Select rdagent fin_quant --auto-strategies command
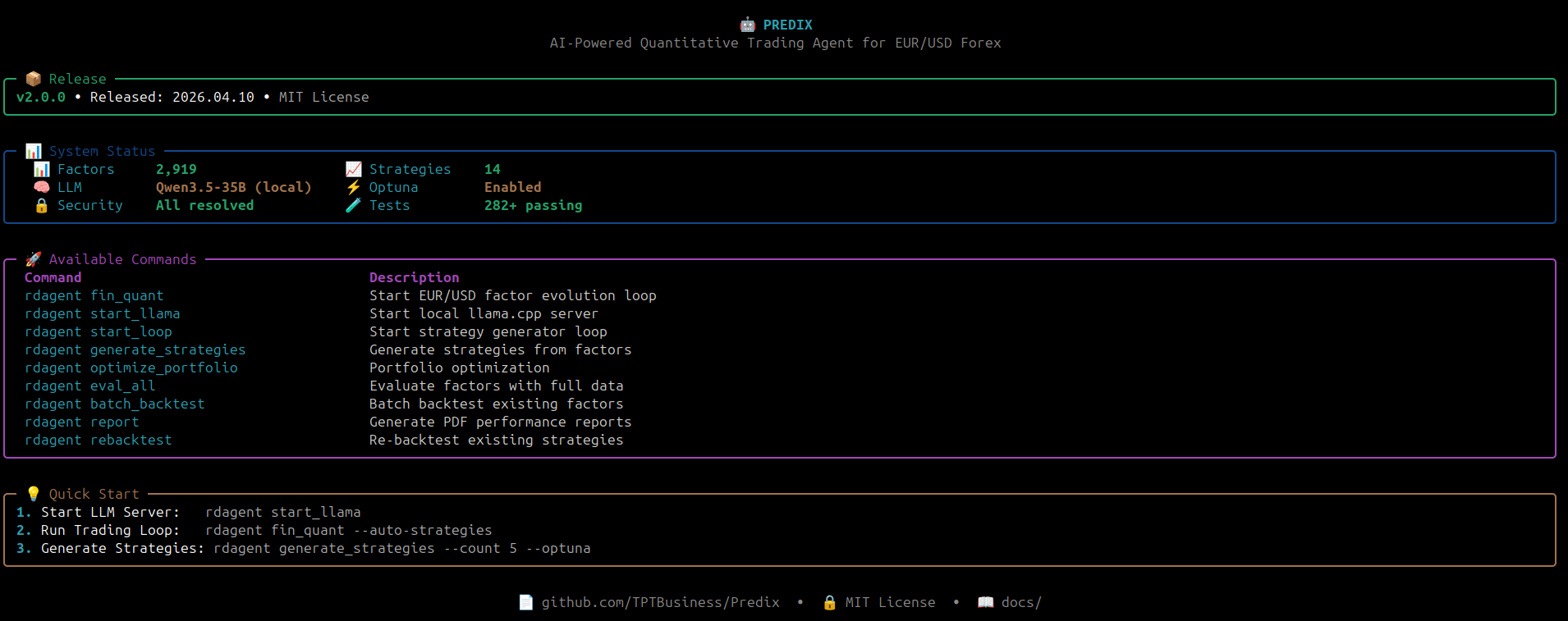1568x621 pixels. tap(349, 530)
